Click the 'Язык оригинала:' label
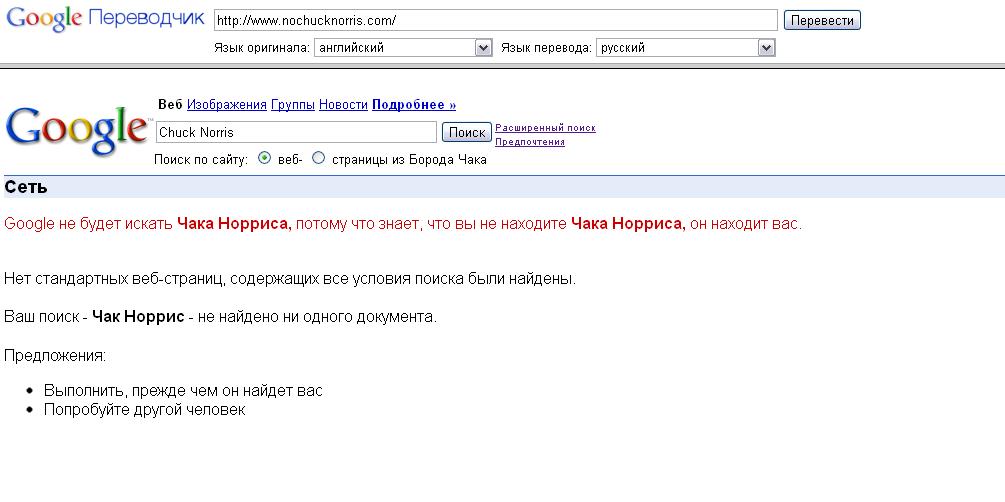Viewport: 1005px width, 502px height. (262, 48)
